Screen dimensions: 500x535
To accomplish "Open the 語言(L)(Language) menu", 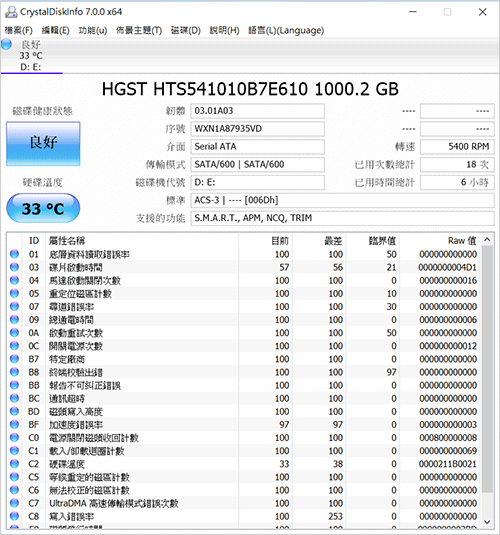I will [x=286, y=30].
